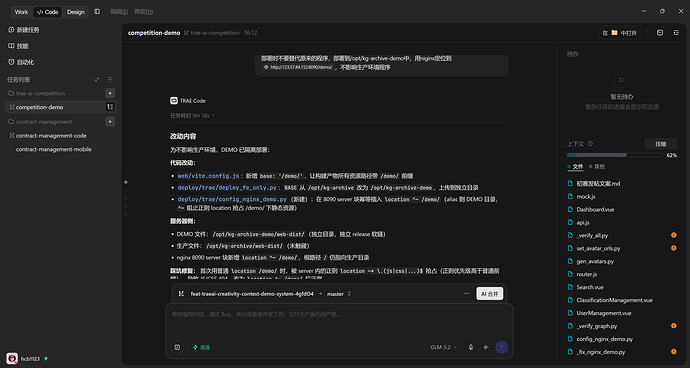Click the New Task (新建任务) icon button
Viewport: 690px width, 368px height.
pyautogui.click(x=11, y=30)
